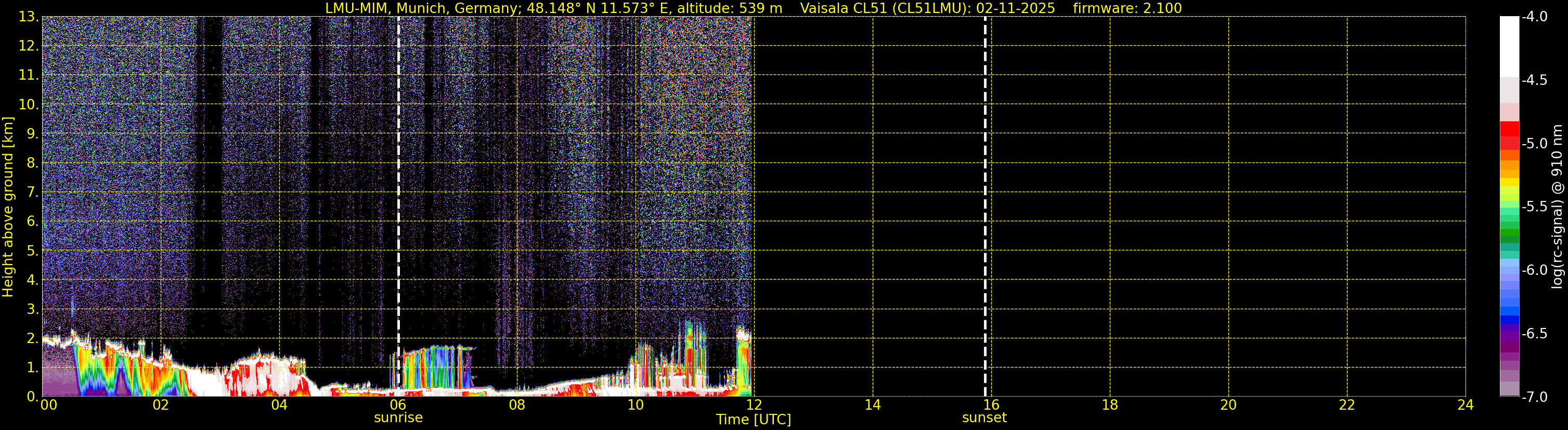The height and width of the screenshot is (430, 1568).
Task: Click the '08' time tick label
Action: (517, 404)
